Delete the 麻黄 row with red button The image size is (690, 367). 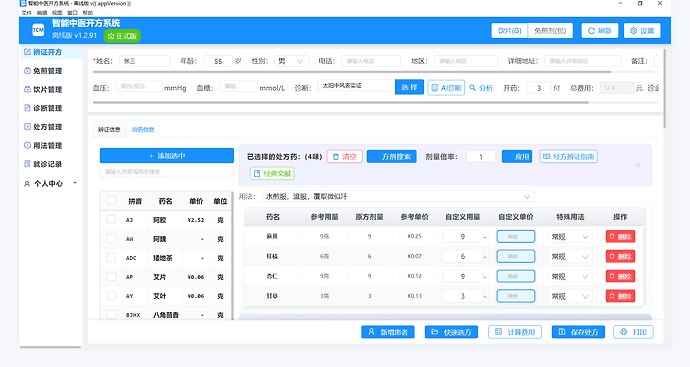pos(620,236)
